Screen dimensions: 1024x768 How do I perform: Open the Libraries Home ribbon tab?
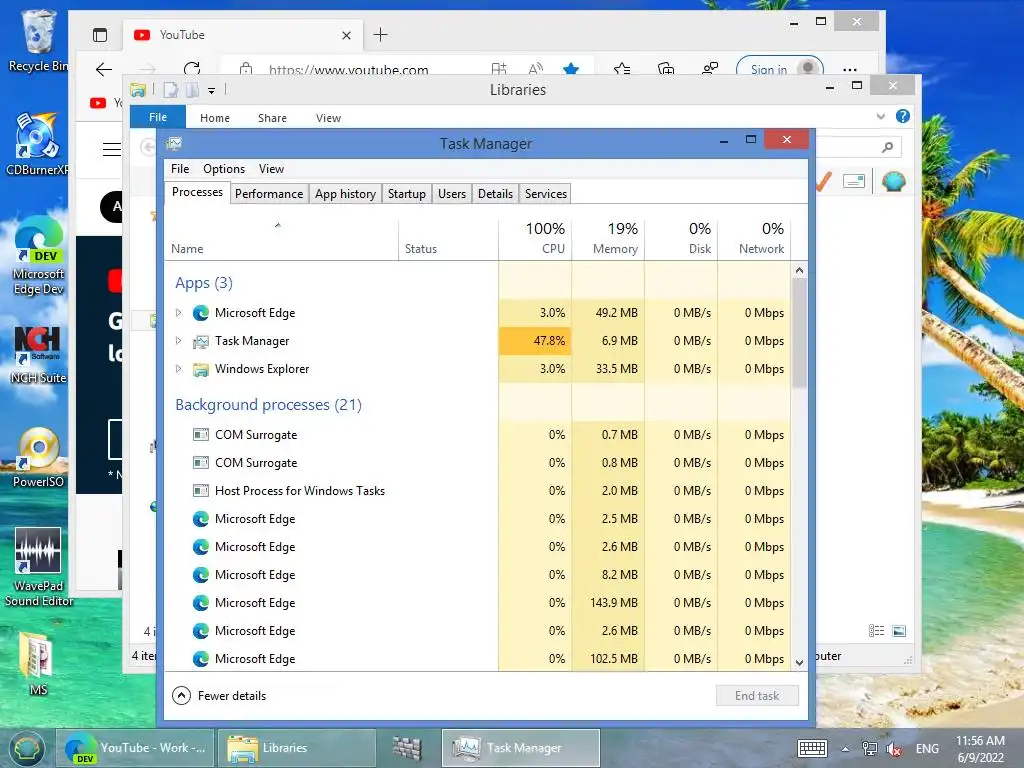click(x=215, y=118)
